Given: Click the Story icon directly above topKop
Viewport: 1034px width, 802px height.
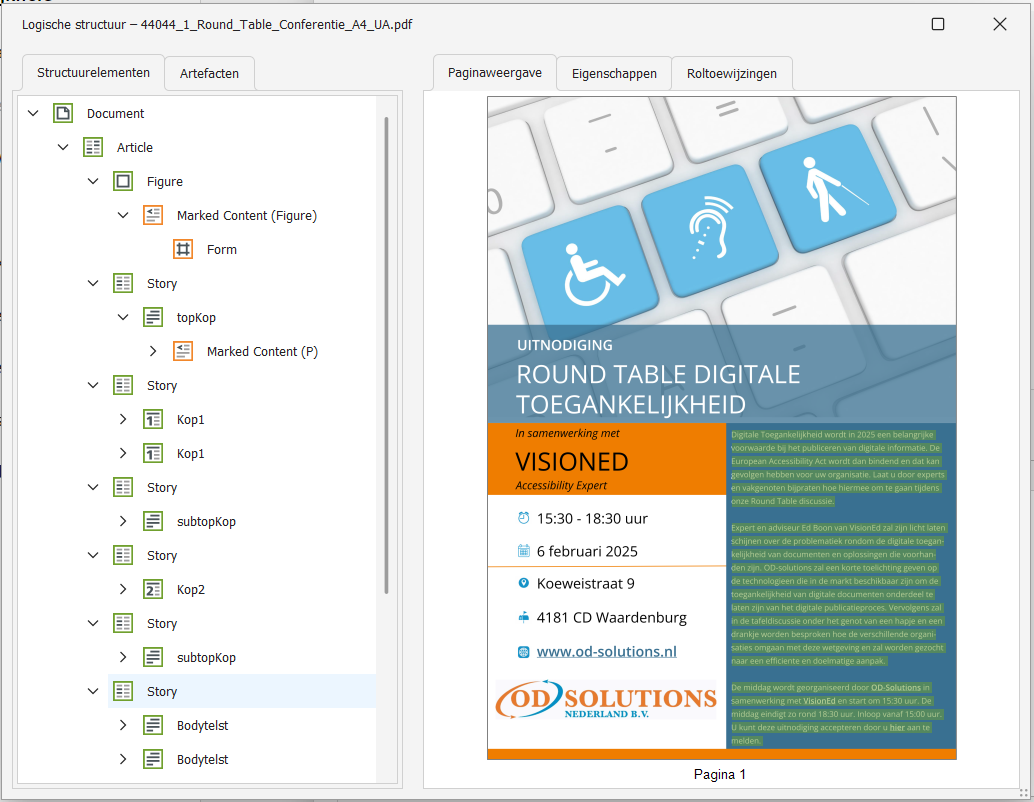Looking at the screenshot, I should (123, 284).
